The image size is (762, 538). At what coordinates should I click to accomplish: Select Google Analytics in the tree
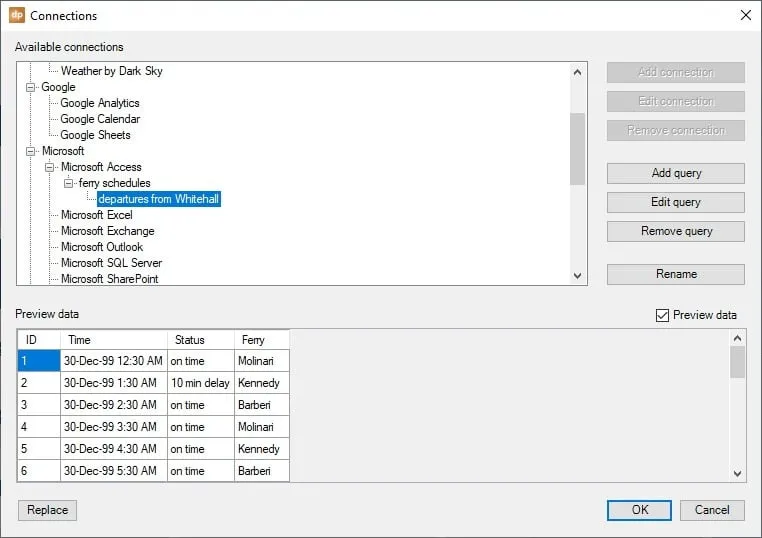click(x=100, y=103)
